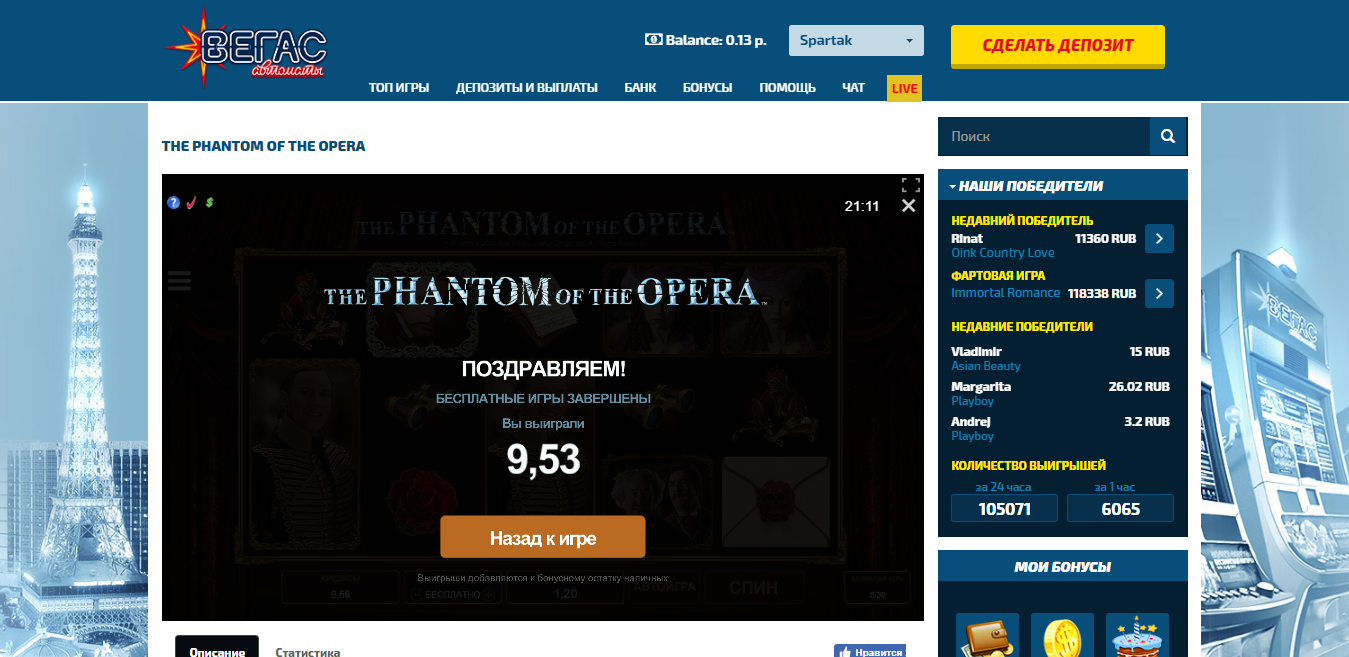Go to the Бонусы menu item
The width and height of the screenshot is (1349, 657).
[708, 88]
